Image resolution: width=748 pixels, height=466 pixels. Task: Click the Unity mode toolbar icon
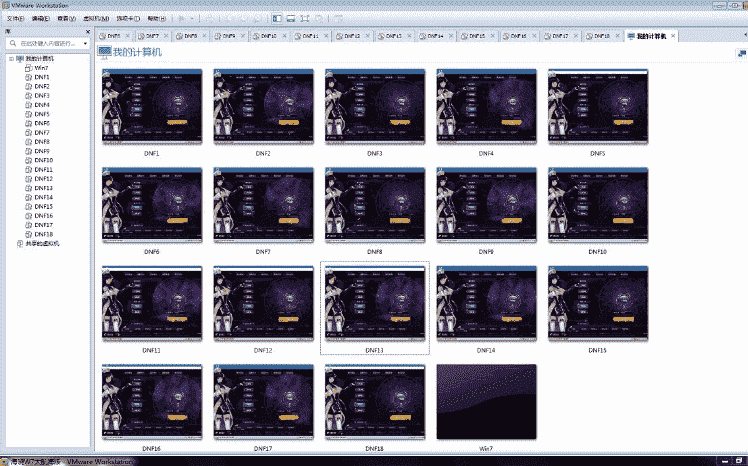tap(319, 19)
